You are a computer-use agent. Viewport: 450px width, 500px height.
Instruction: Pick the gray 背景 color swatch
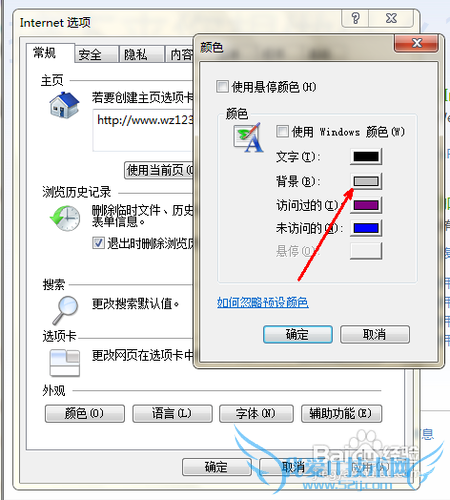pos(366,181)
